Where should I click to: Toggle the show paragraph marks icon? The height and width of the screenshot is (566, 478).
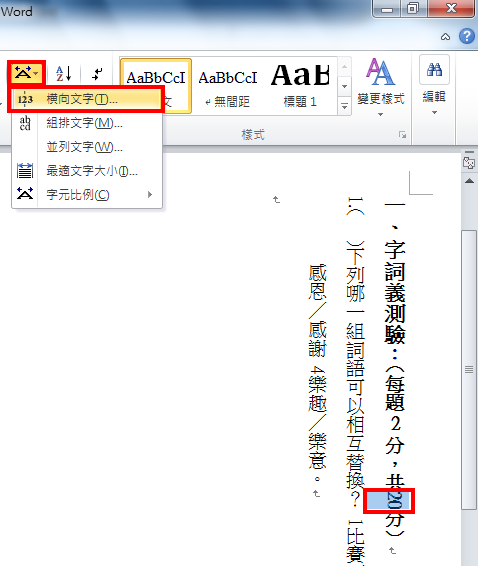(x=96, y=74)
